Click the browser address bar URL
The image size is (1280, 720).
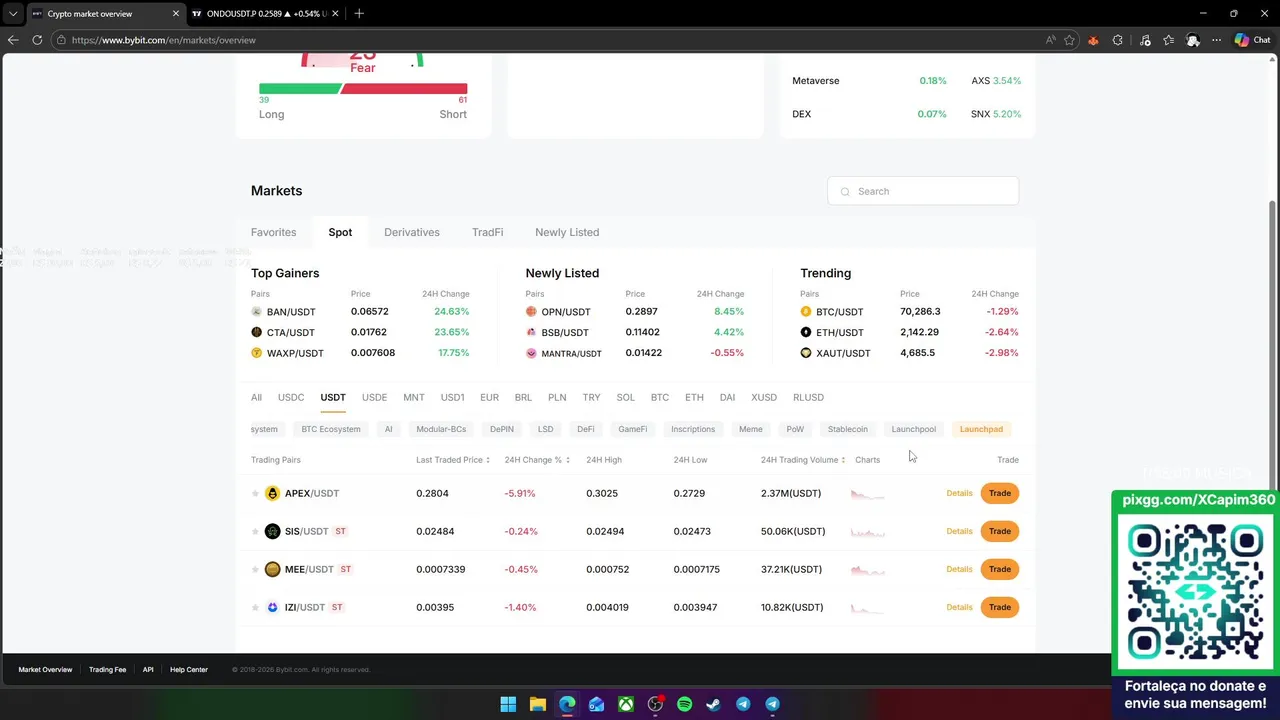point(164,40)
